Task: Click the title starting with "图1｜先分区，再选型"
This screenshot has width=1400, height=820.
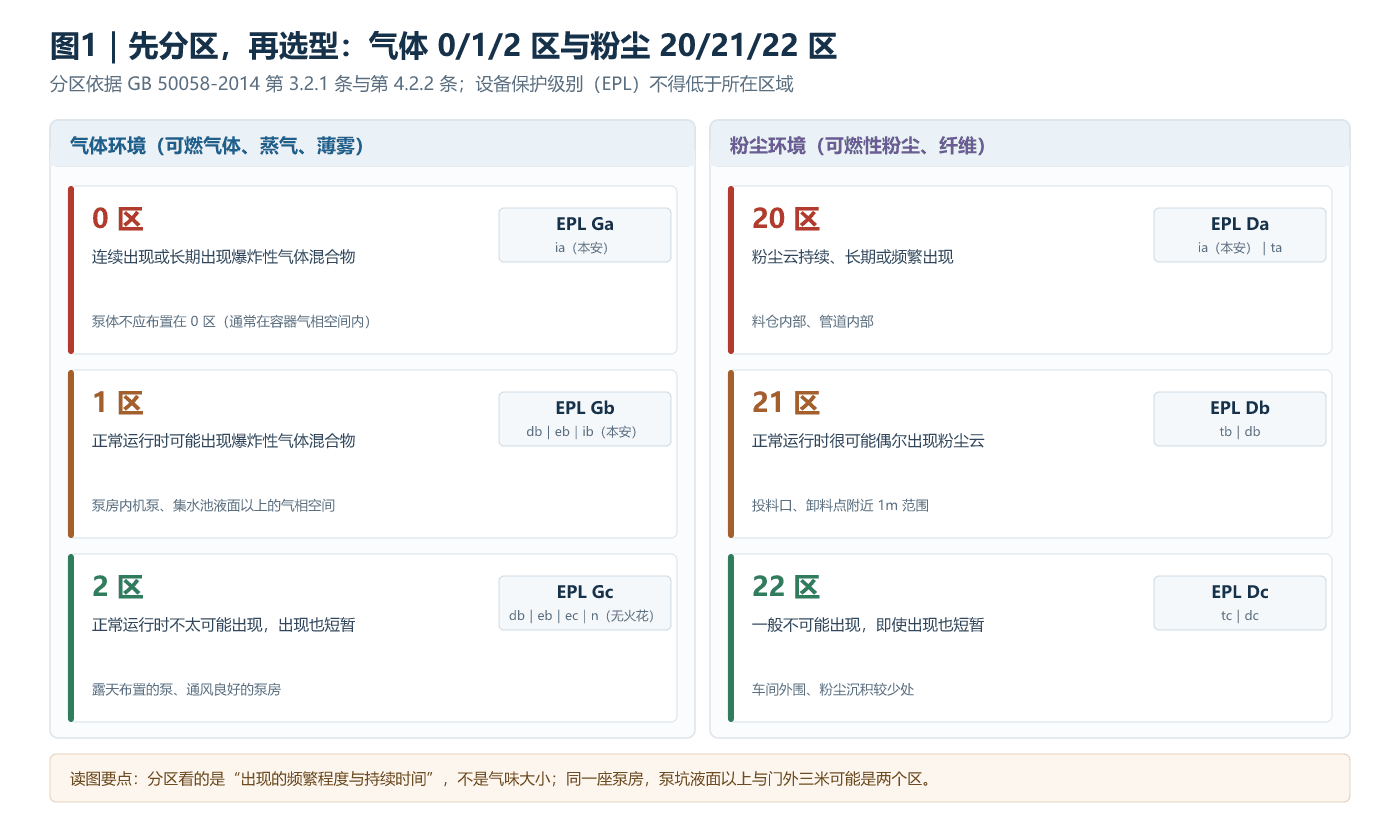Action: [443, 46]
